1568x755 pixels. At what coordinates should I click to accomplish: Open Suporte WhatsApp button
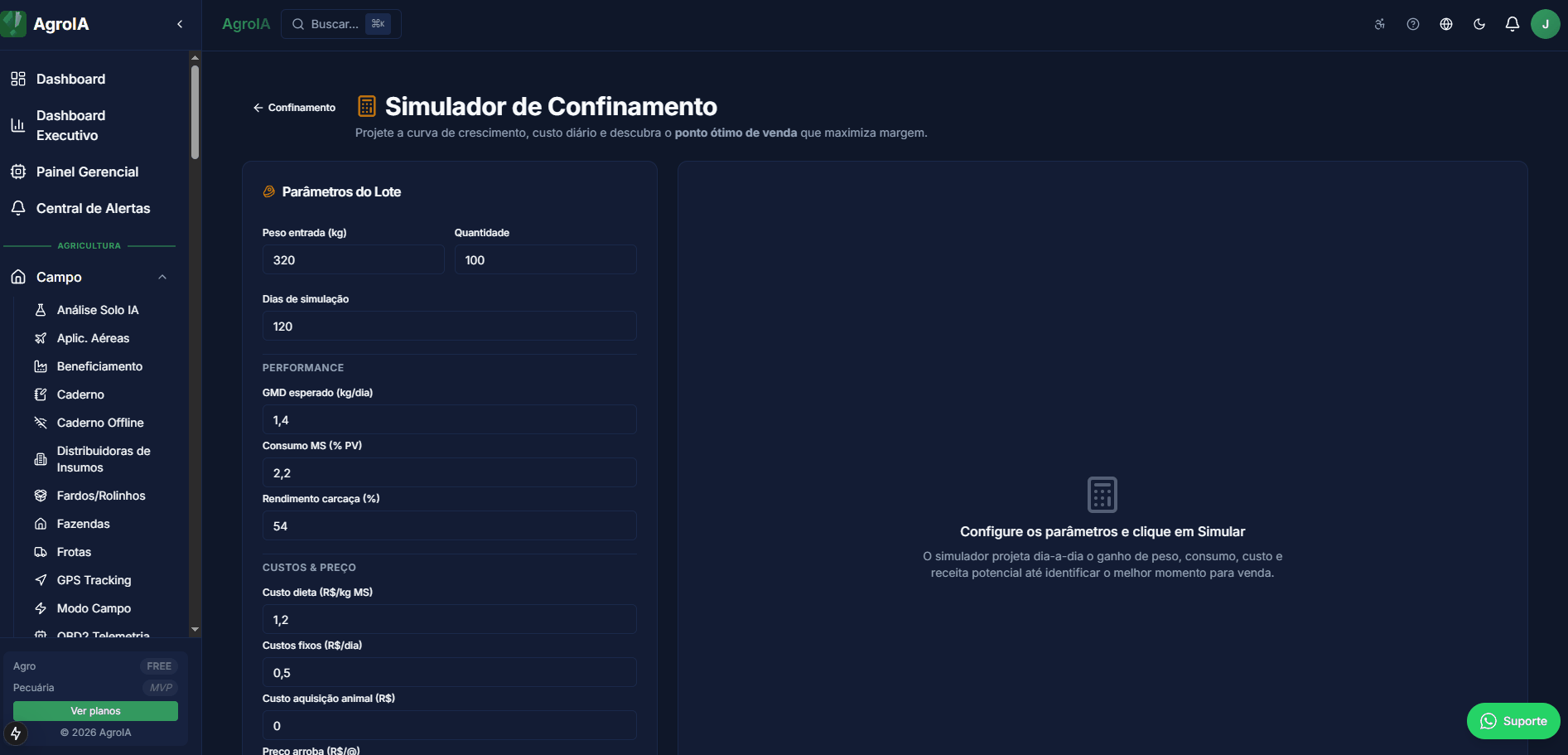click(x=1513, y=721)
